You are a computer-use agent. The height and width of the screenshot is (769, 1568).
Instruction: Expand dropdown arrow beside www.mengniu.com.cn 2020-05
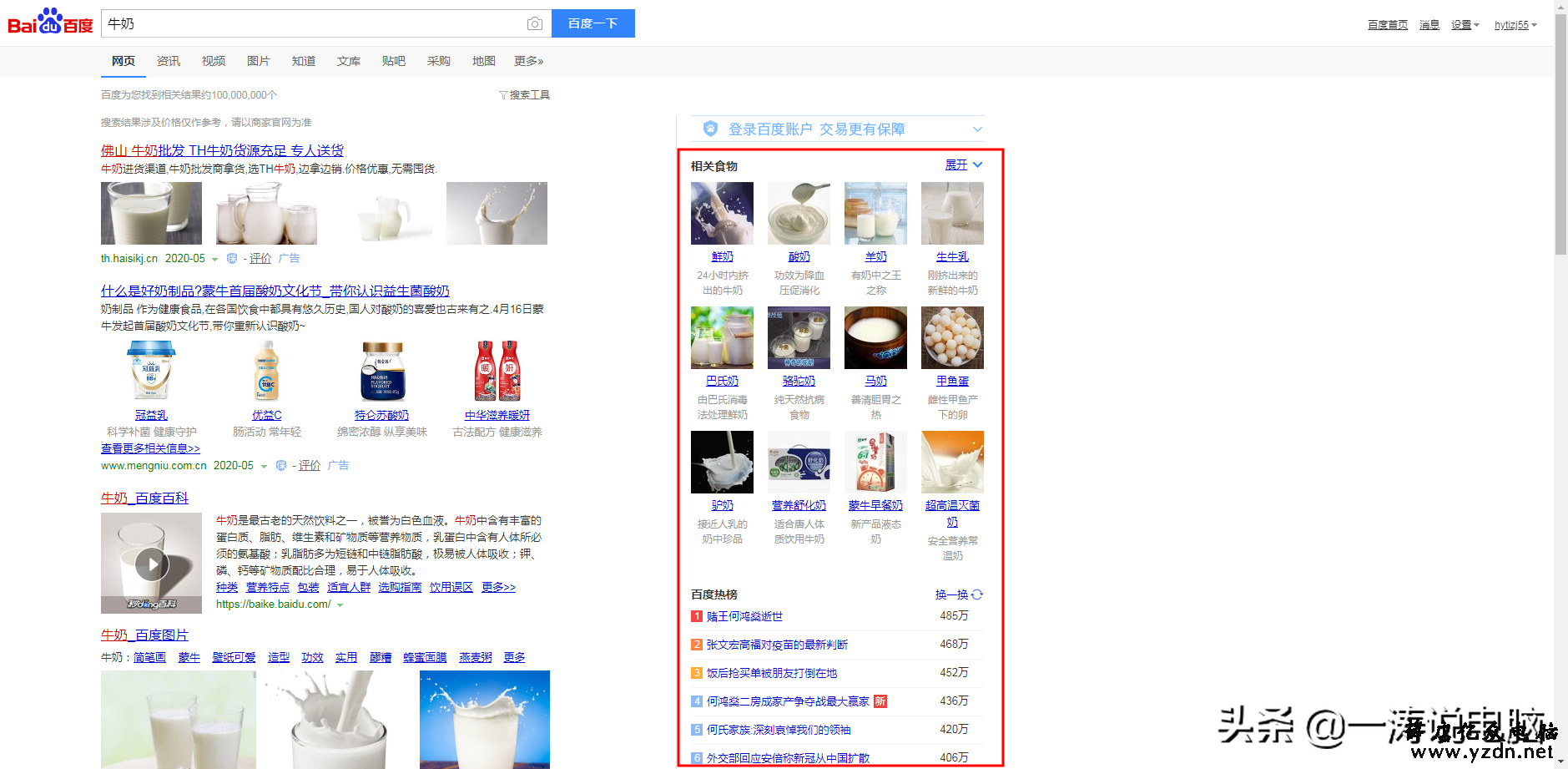coord(264,467)
